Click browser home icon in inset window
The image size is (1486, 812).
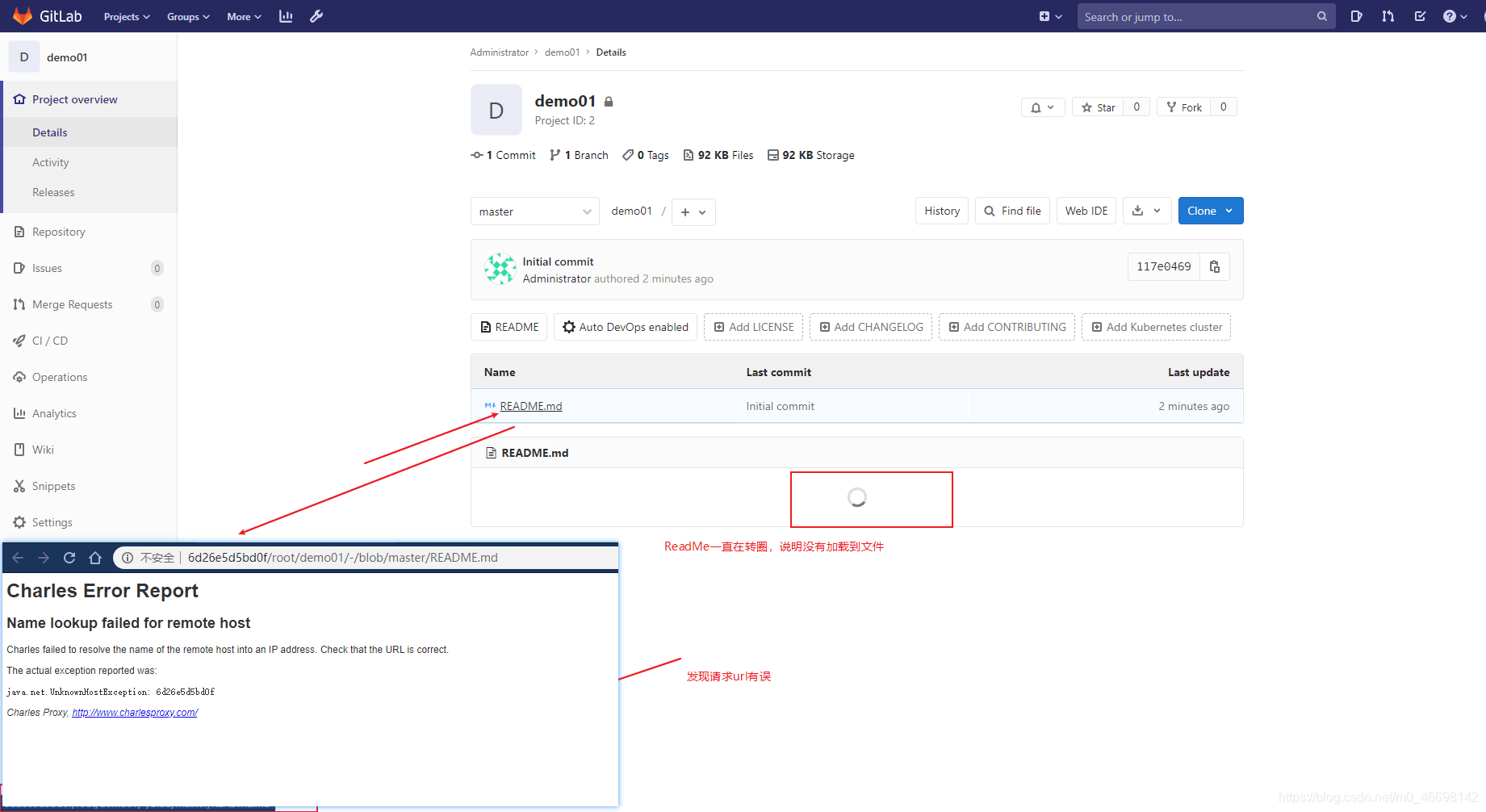click(95, 558)
